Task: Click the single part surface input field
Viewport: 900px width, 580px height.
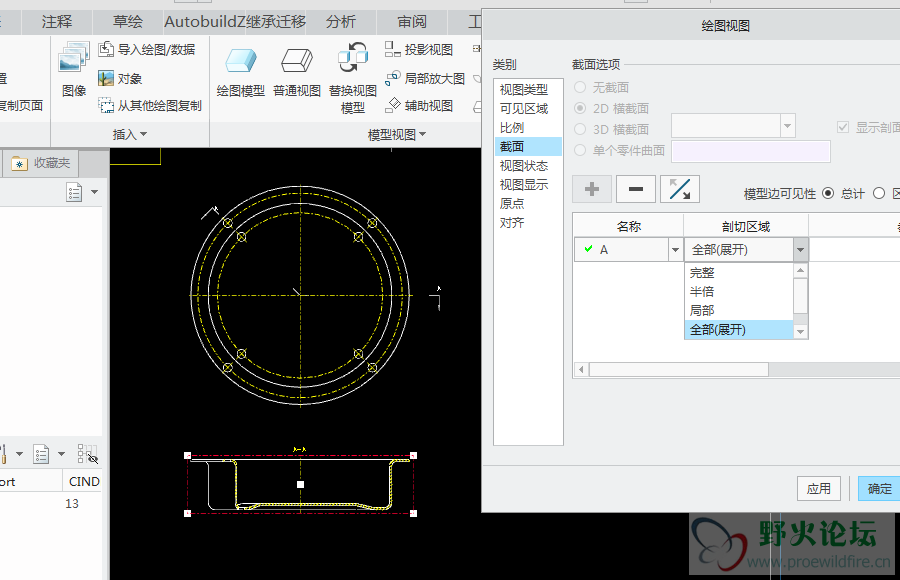Action: tap(751, 151)
